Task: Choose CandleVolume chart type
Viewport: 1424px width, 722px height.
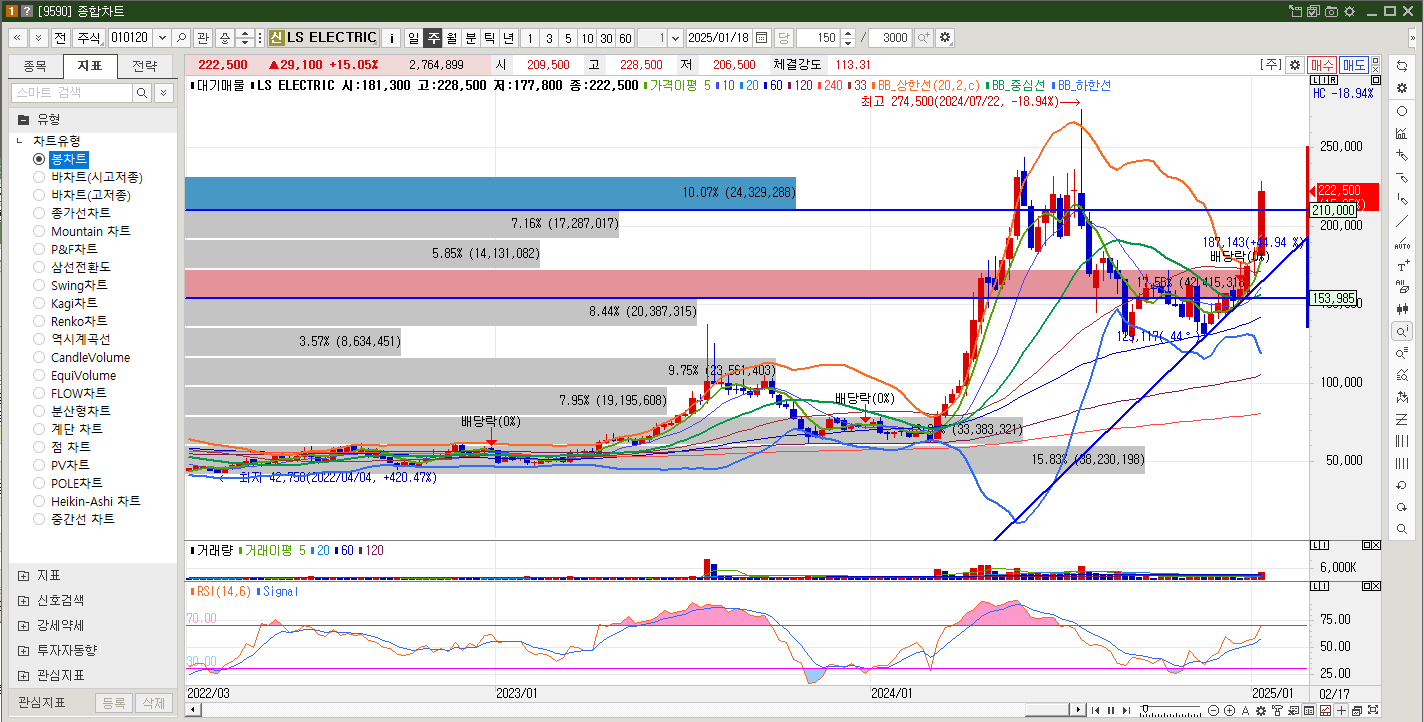Action: (x=39, y=357)
